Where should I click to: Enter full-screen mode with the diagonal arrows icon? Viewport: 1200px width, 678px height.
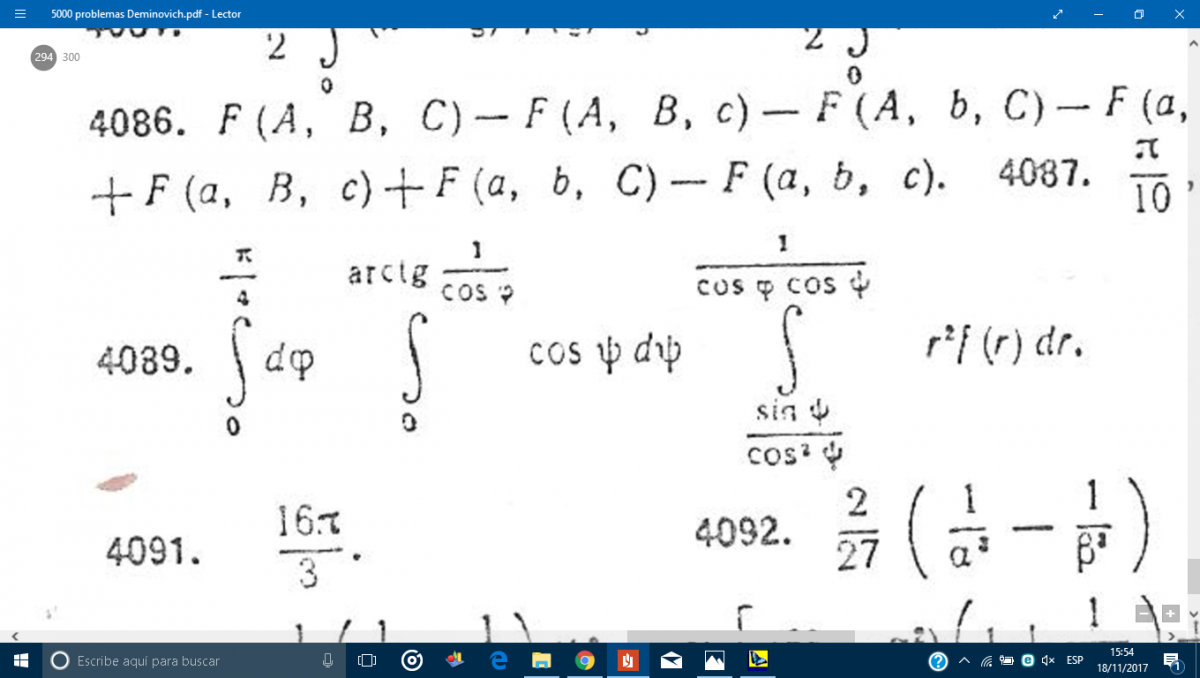tap(1058, 14)
